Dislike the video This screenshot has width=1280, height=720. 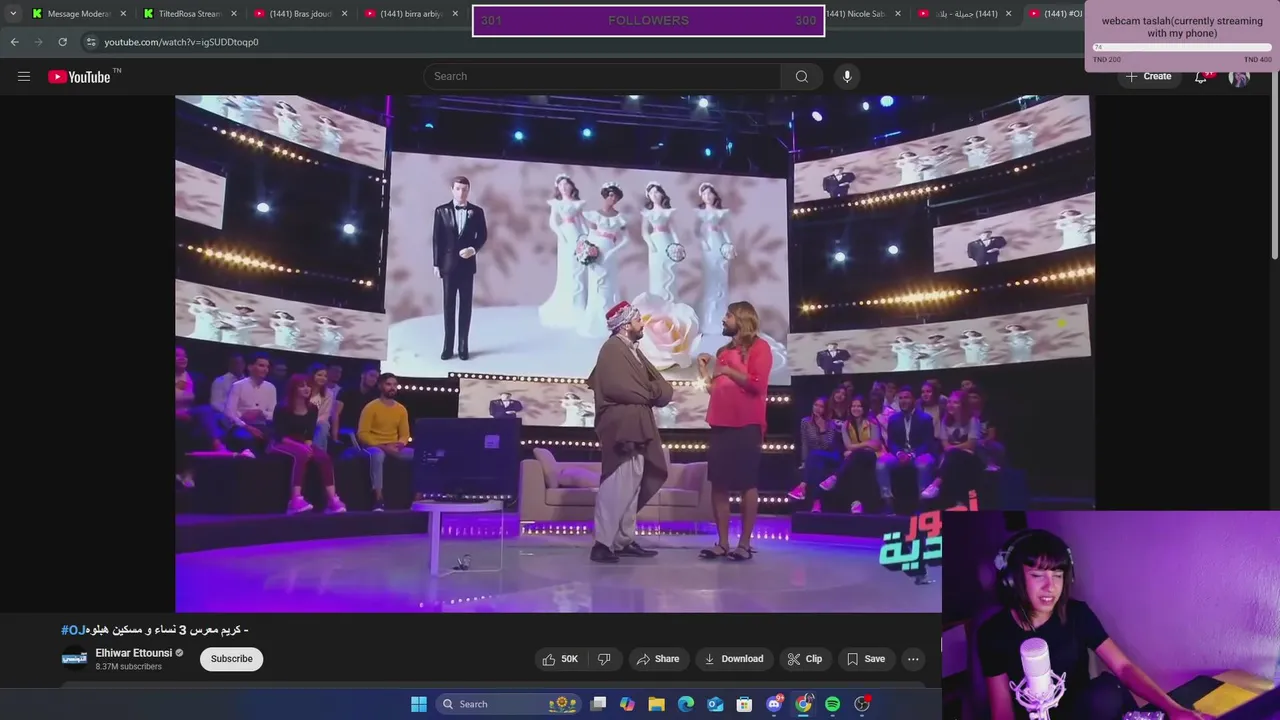pyautogui.click(x=604, y=659)
